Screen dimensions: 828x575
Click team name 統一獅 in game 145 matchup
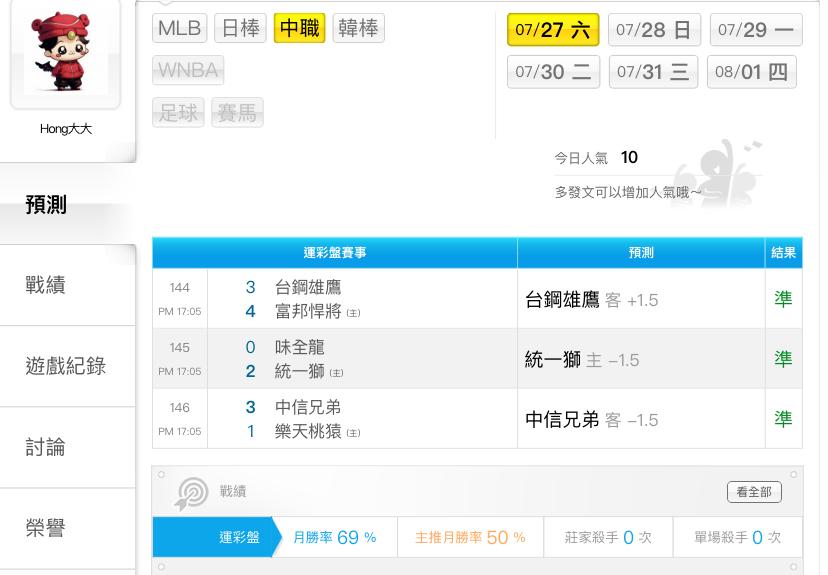[299, 372]
